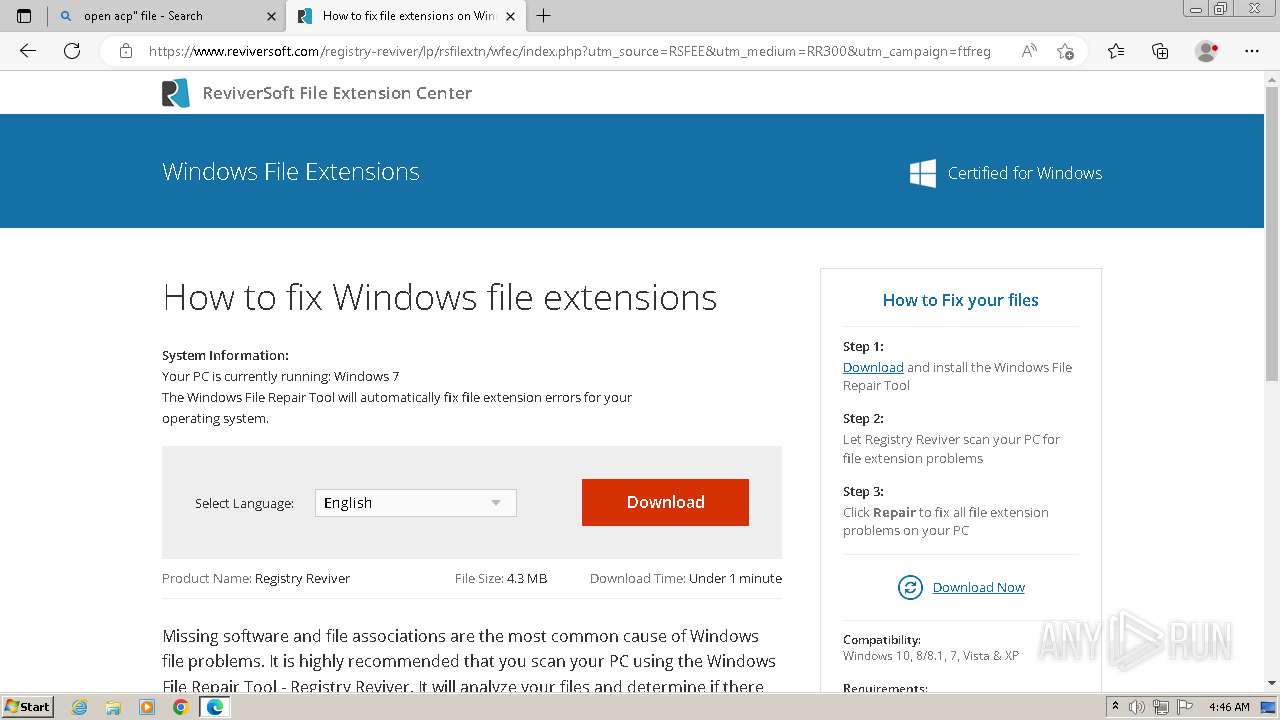Click 'File Size: 4.3 MB' text
This screenshot has height=720, width=1280.
pyautogui.click(x=501, y=578)
